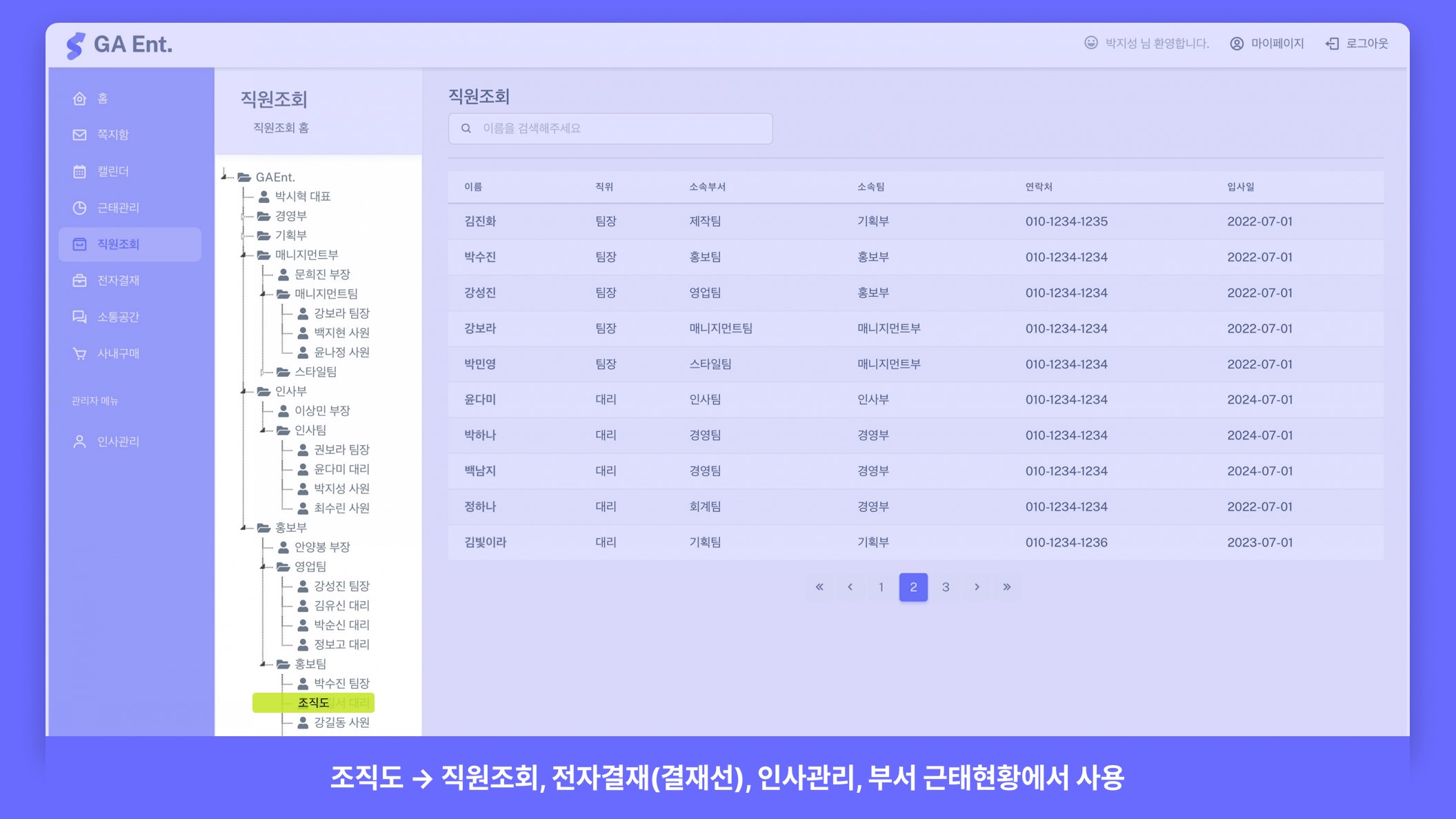Click the search magnifier icon
The width and height of the screenshot is (1456, 819).
point(466,128)
